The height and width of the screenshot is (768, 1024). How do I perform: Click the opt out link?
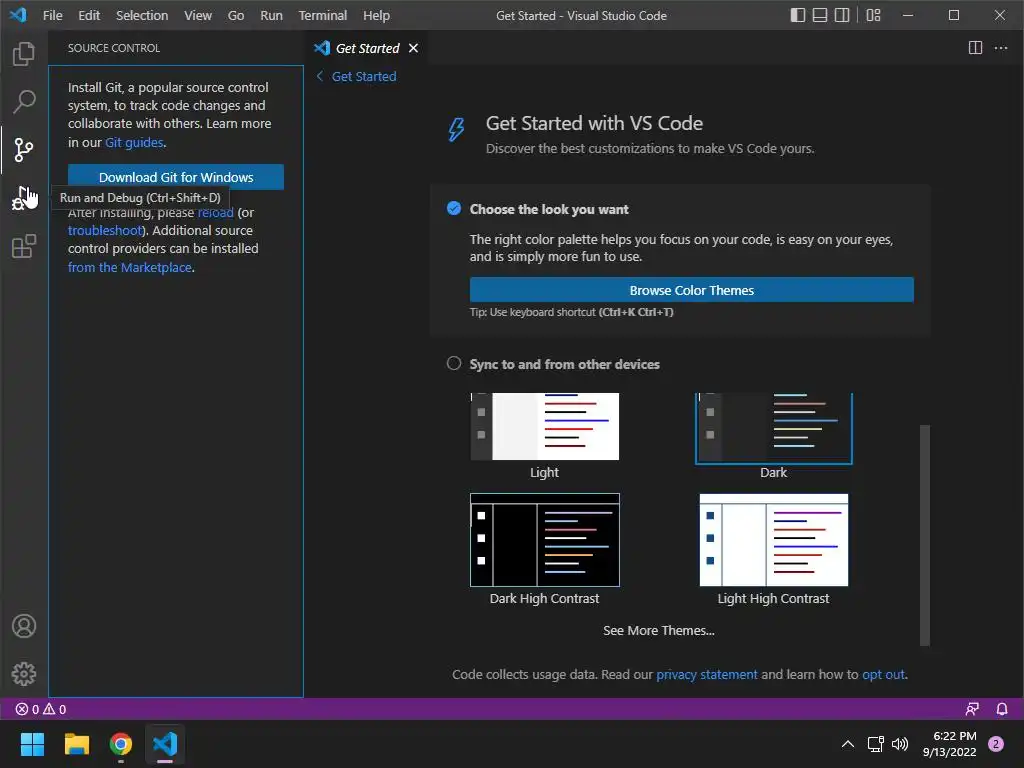pos(884,675)
